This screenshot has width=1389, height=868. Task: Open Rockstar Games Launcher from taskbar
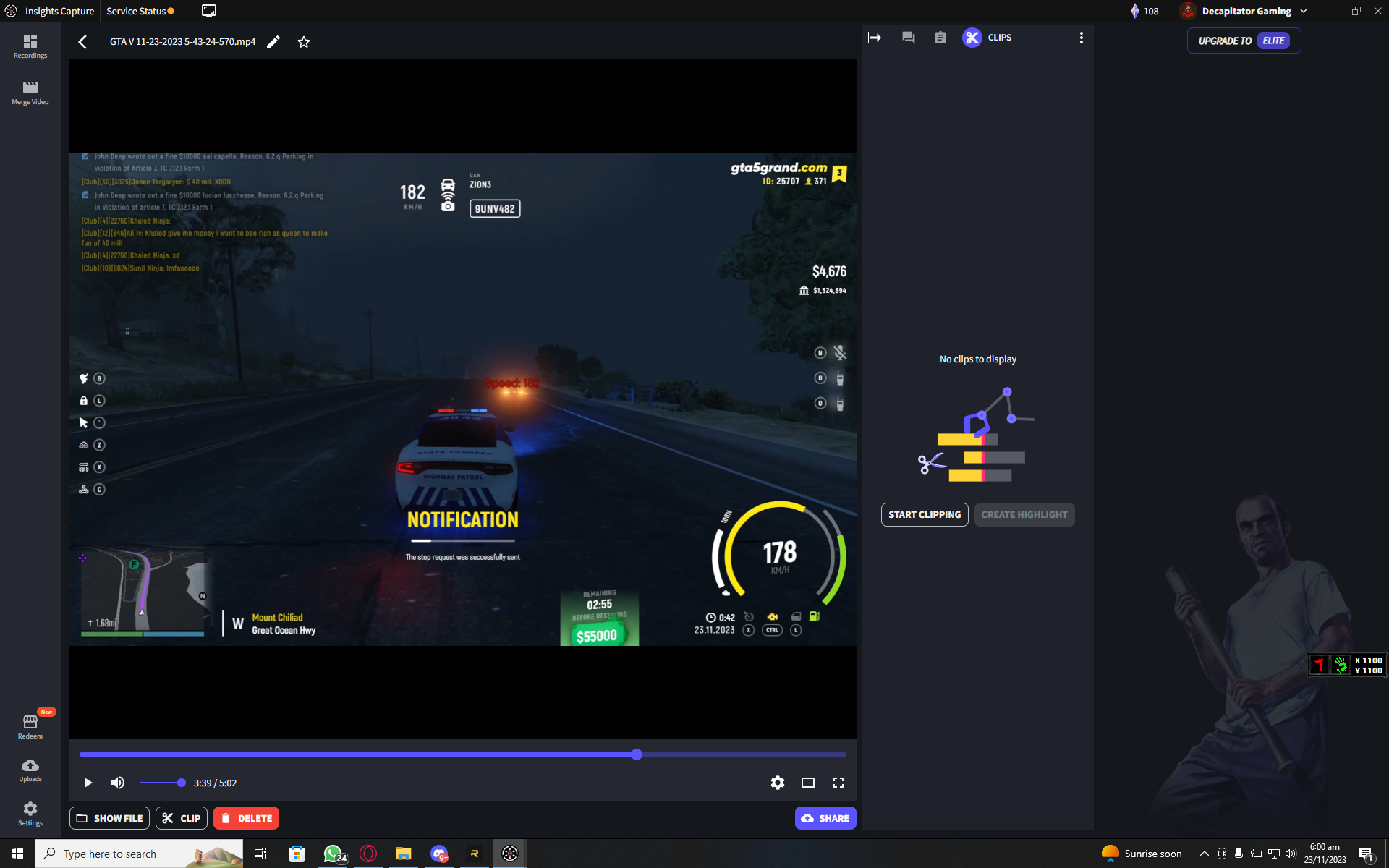(475, 854)
